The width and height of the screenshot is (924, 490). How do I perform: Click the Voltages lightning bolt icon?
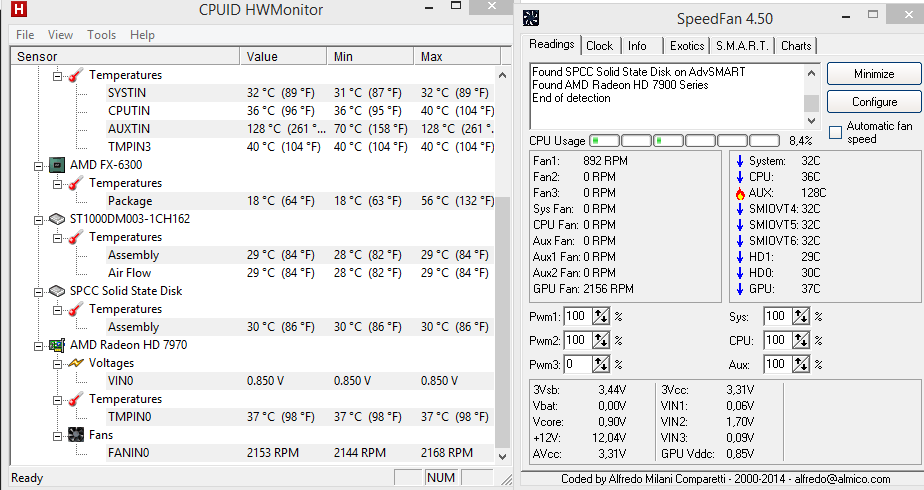pos(76,363)
